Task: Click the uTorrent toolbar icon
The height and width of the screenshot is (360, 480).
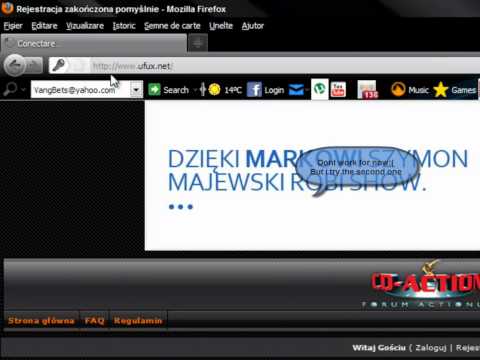Action: click(320, 89)
